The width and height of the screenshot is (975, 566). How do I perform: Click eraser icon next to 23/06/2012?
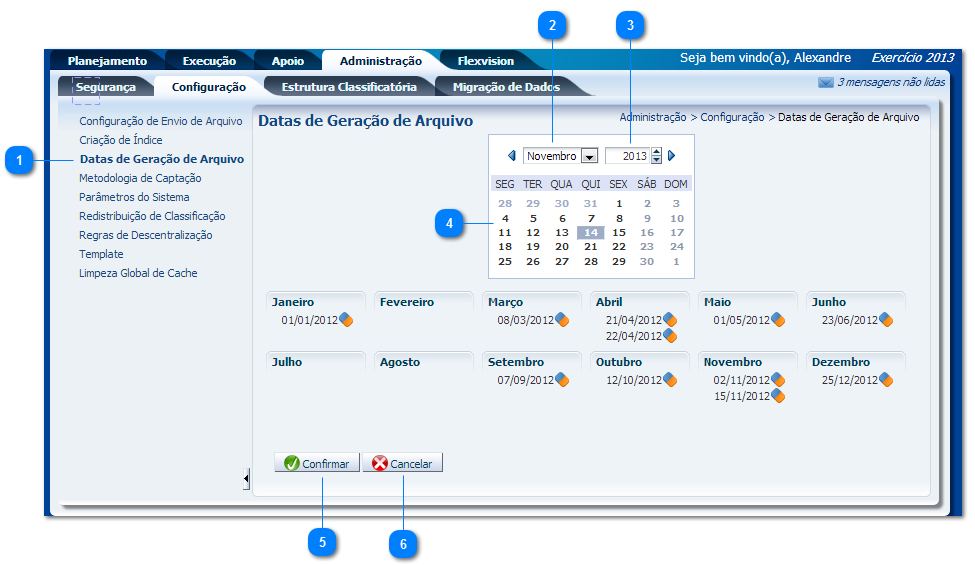[x=886, y=320]
